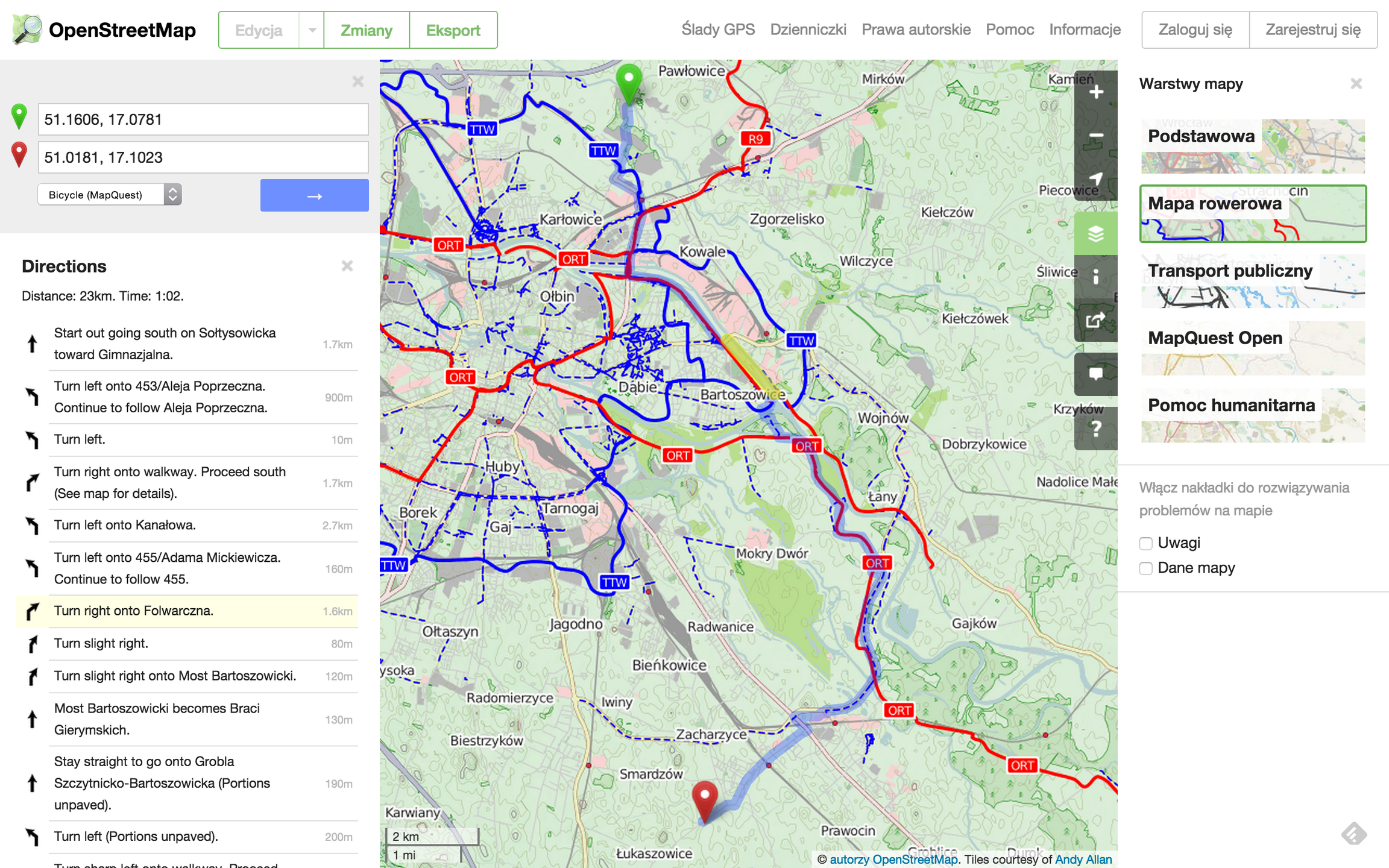Screen dimensions: 1389x868
Task: Select the MapQuest Open layer
Action: point(1253,348)
